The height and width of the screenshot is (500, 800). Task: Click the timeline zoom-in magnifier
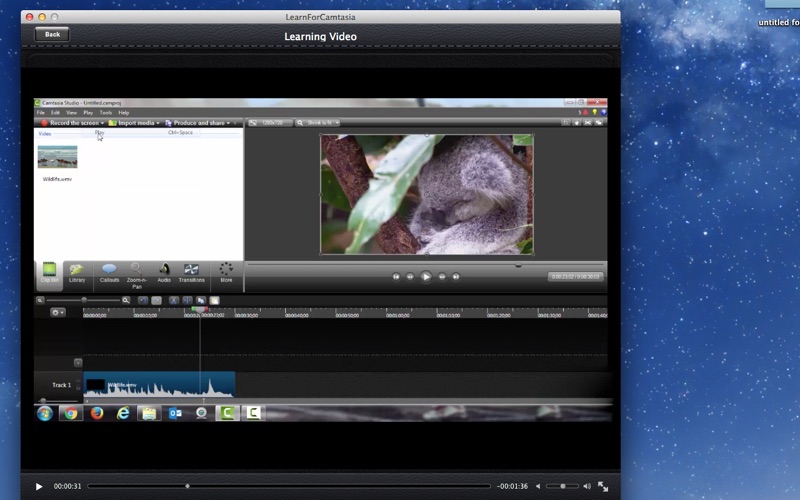[126, 301]
